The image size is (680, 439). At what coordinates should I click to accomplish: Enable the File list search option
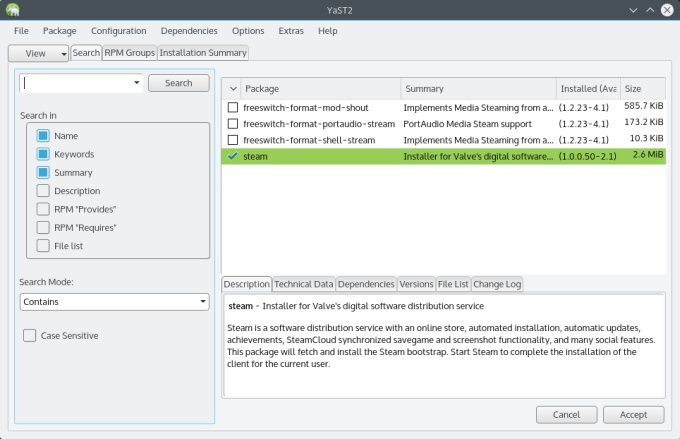pyautogui.click(x=43, y=246)
